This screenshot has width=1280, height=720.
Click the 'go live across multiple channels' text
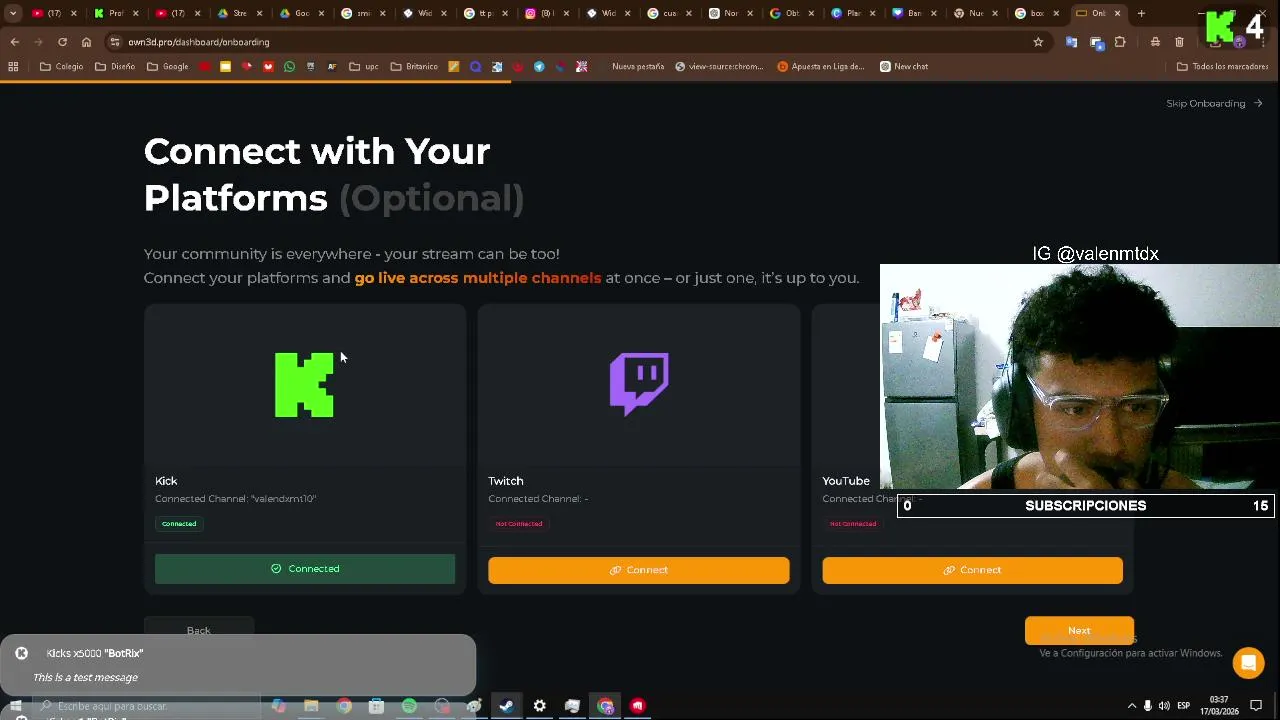[478, 278]
